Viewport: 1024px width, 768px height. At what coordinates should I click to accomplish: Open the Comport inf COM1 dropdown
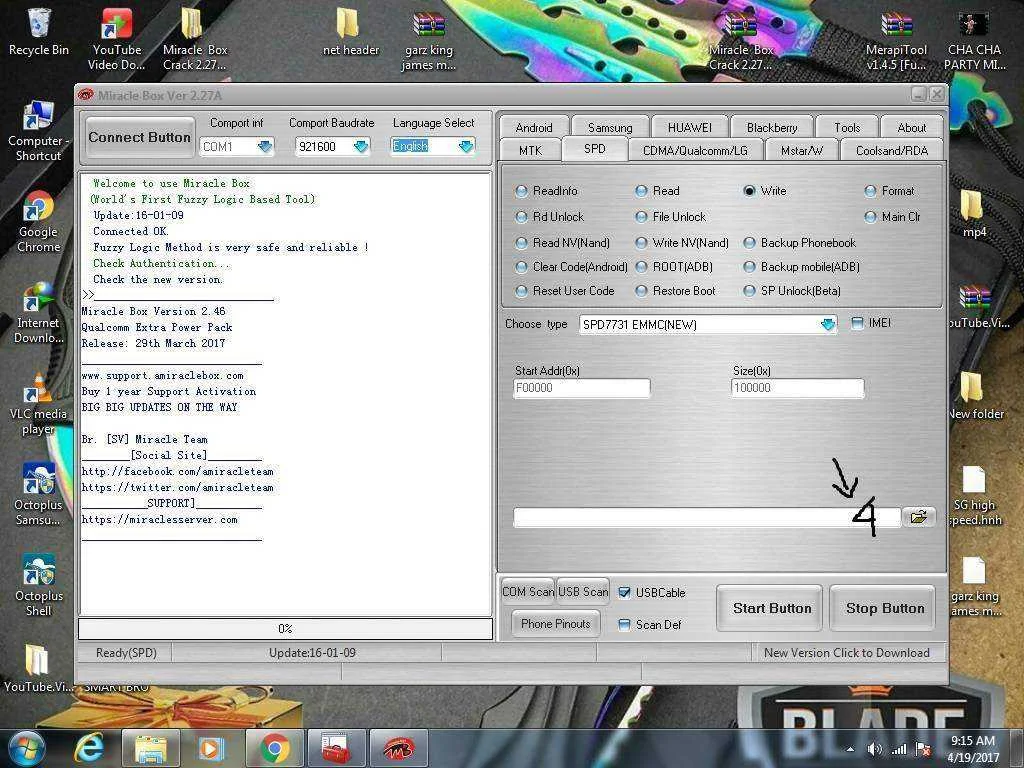click(265, 146)
